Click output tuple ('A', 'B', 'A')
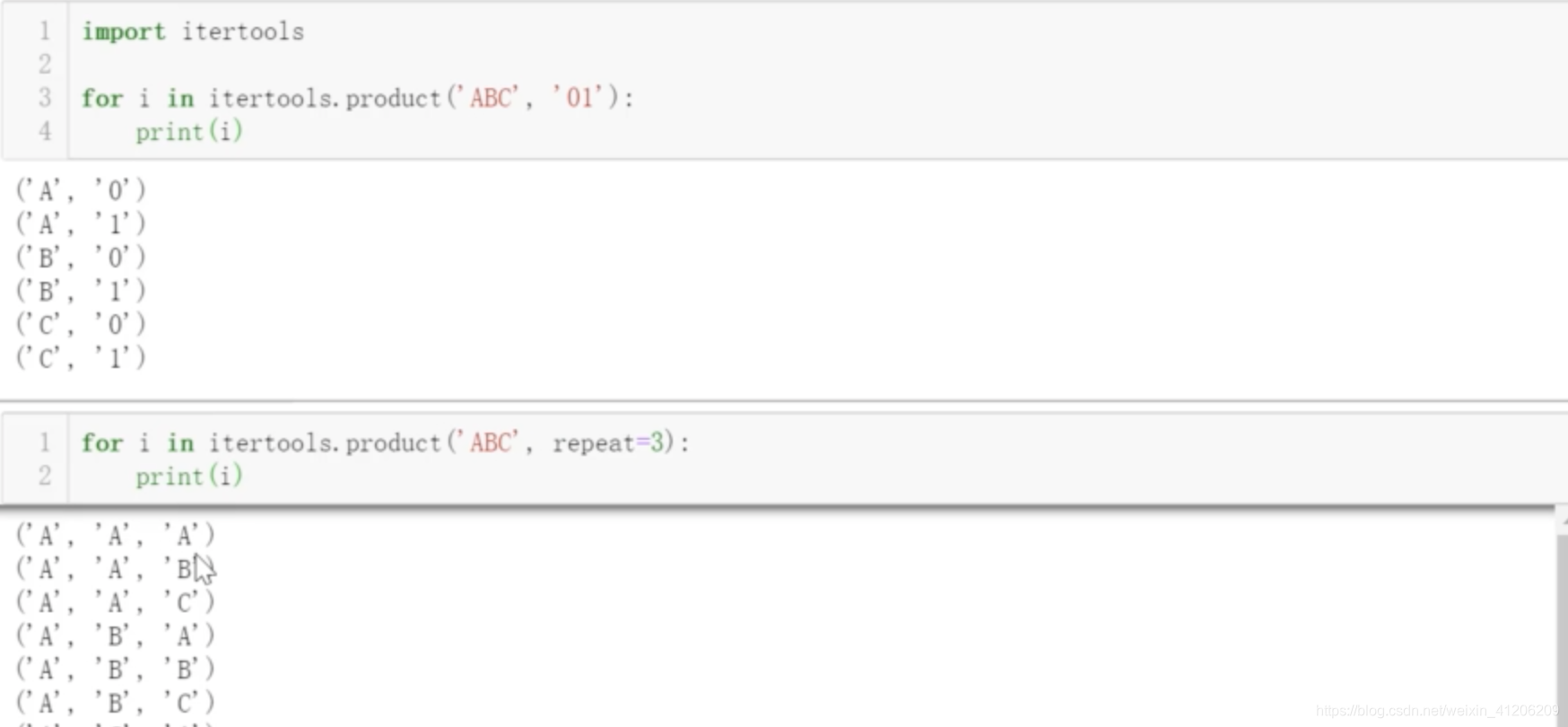The image size is (1568, 727). coord(116,635)
